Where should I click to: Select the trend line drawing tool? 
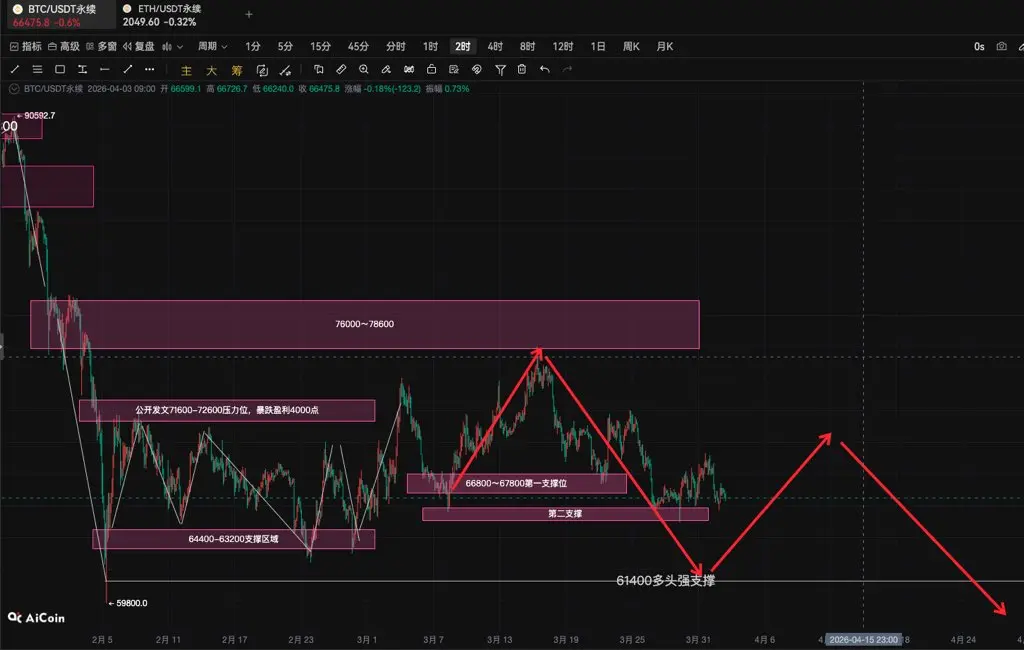15,69
